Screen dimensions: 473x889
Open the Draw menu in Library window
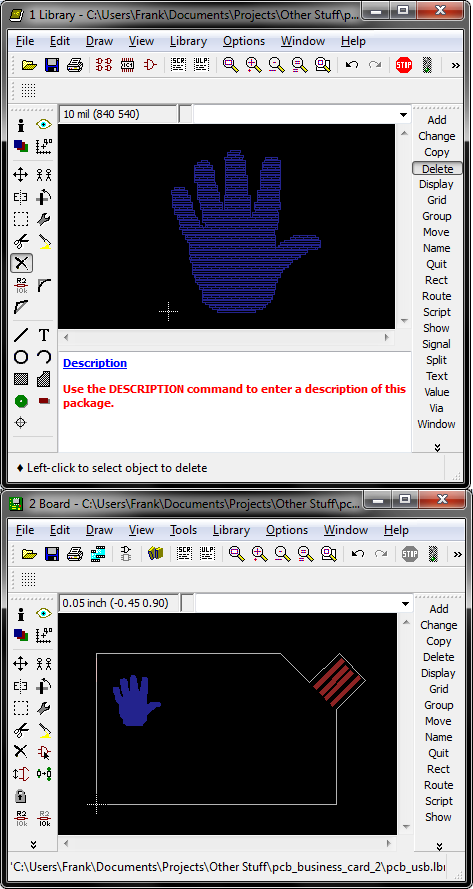99,41
